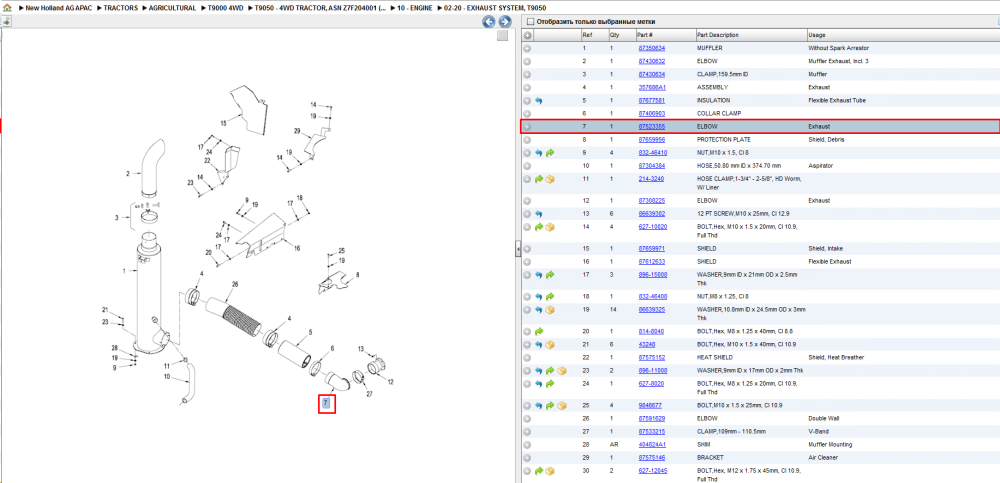Click the green arrow on part 896-15008 row
This screenshot has width=1000, height=483.
tap(550, 275)
